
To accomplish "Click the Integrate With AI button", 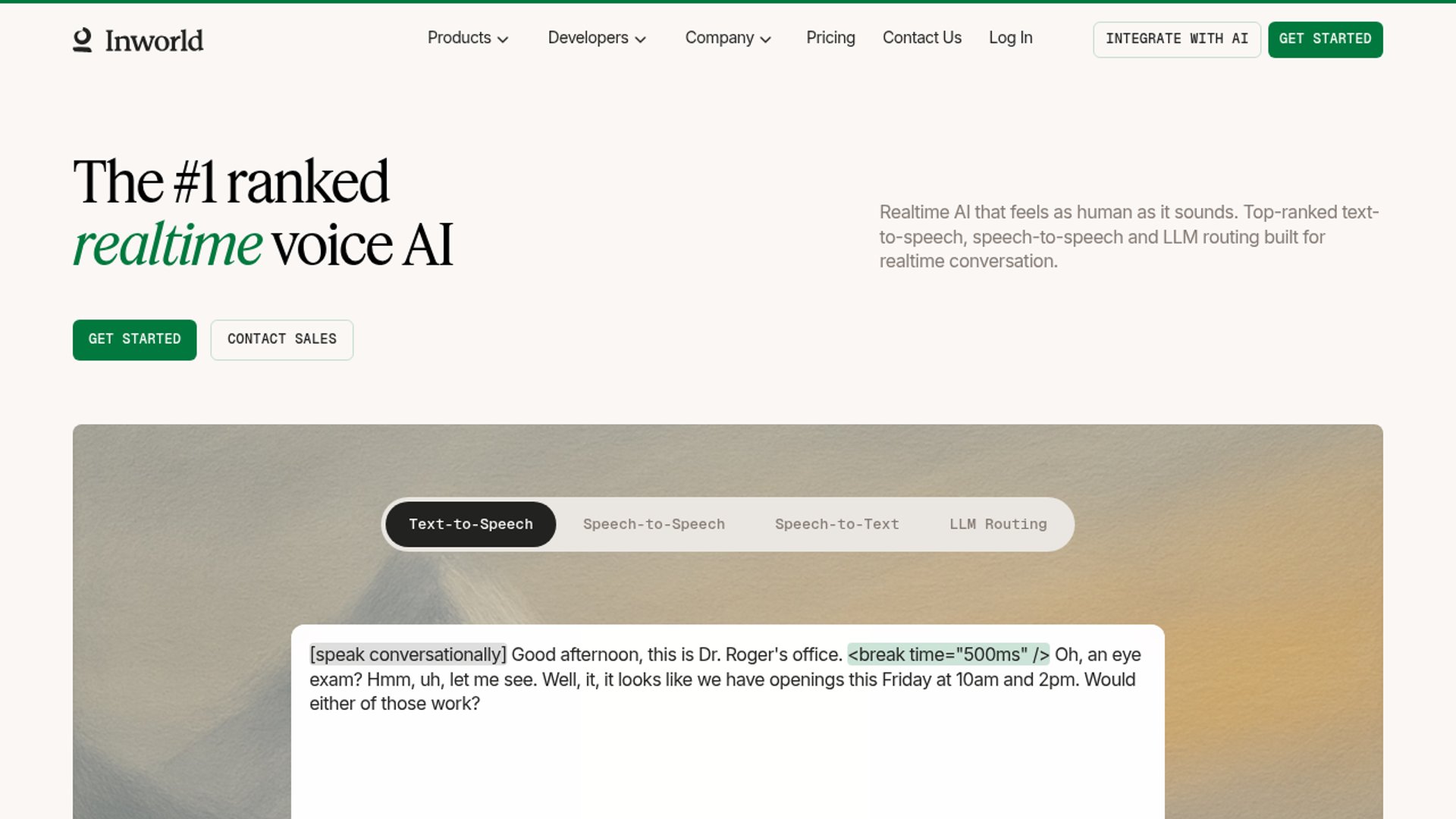I will tap(1176, 39).
